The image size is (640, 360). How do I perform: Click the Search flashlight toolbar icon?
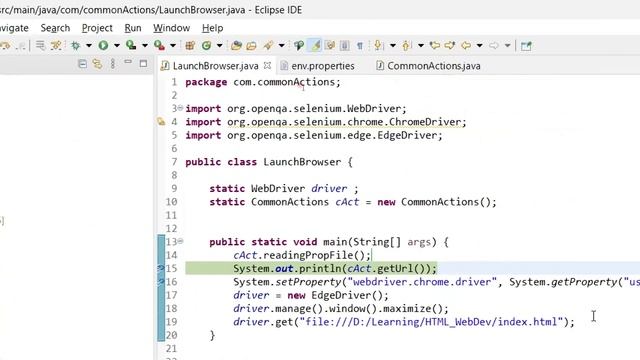[x=268, y=45]
